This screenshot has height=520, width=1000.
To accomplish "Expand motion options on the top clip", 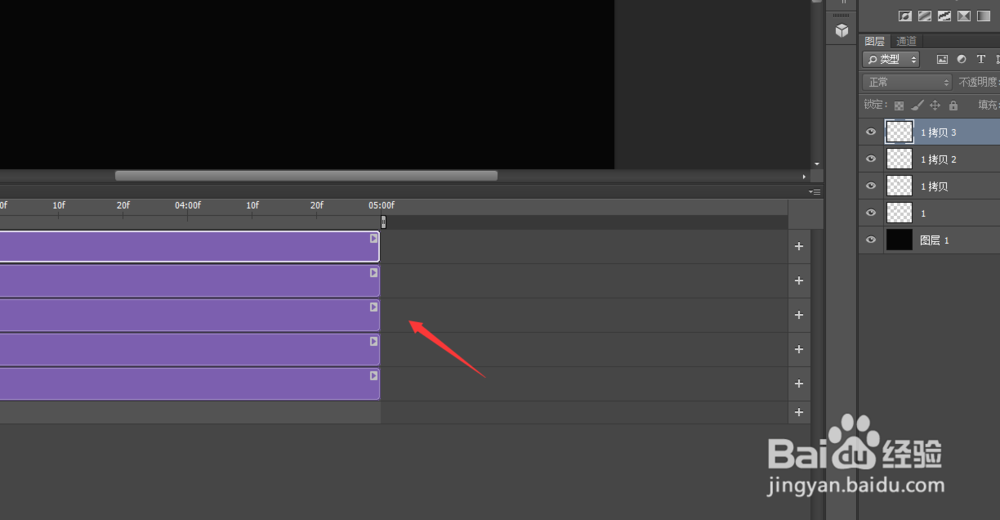I will (x=374, y=238).
